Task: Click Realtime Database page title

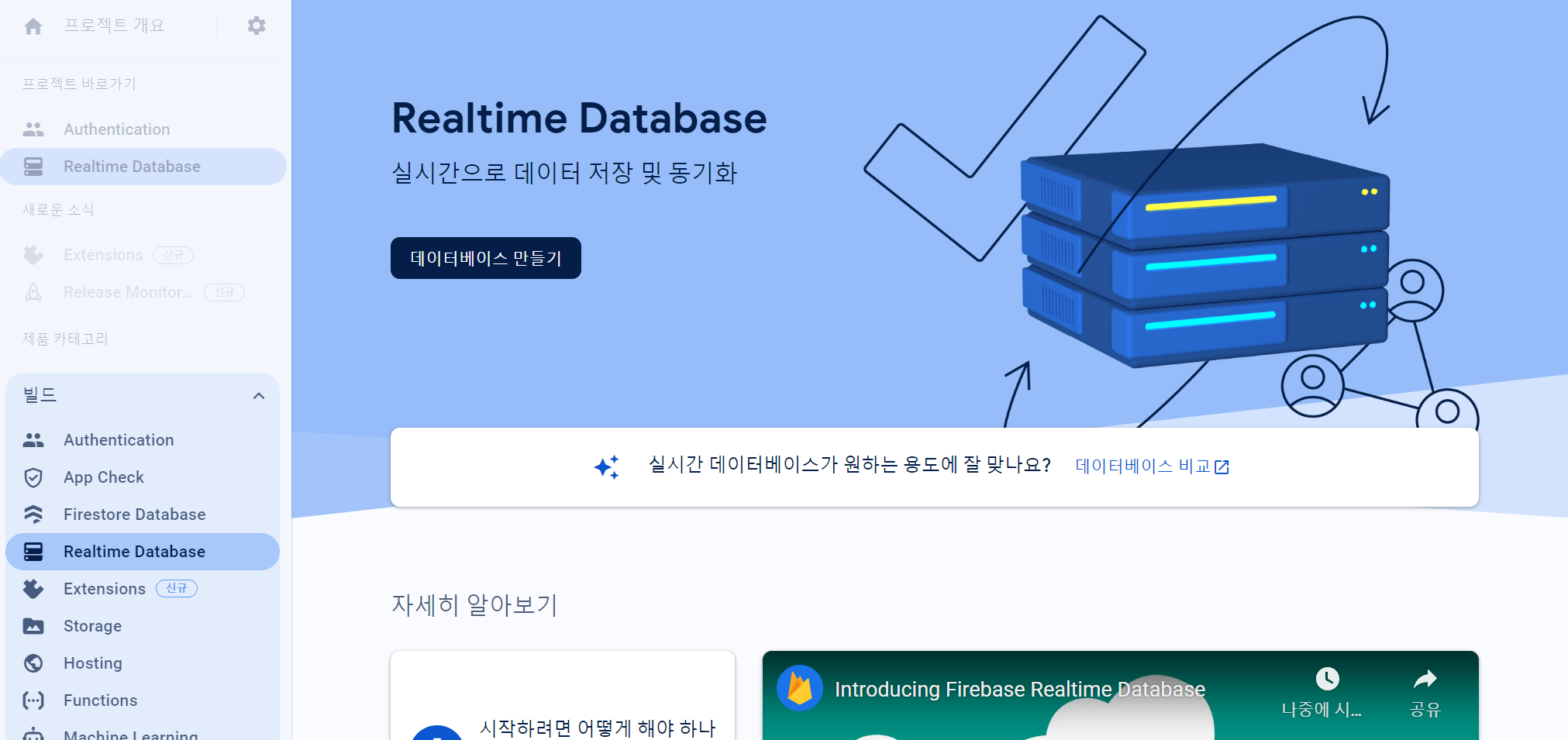Action: click(x=579, y=119)
